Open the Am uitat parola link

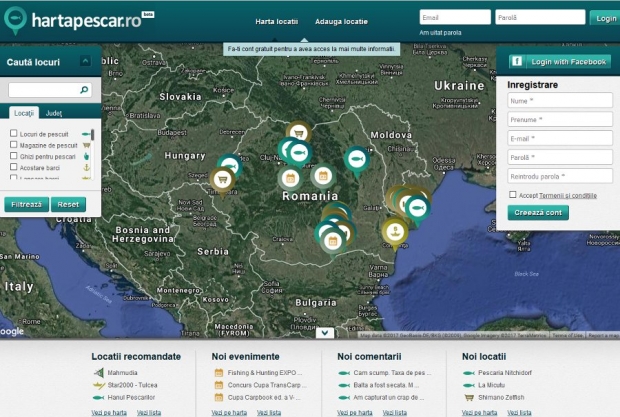pyautogui.click(x=440, y=33)
